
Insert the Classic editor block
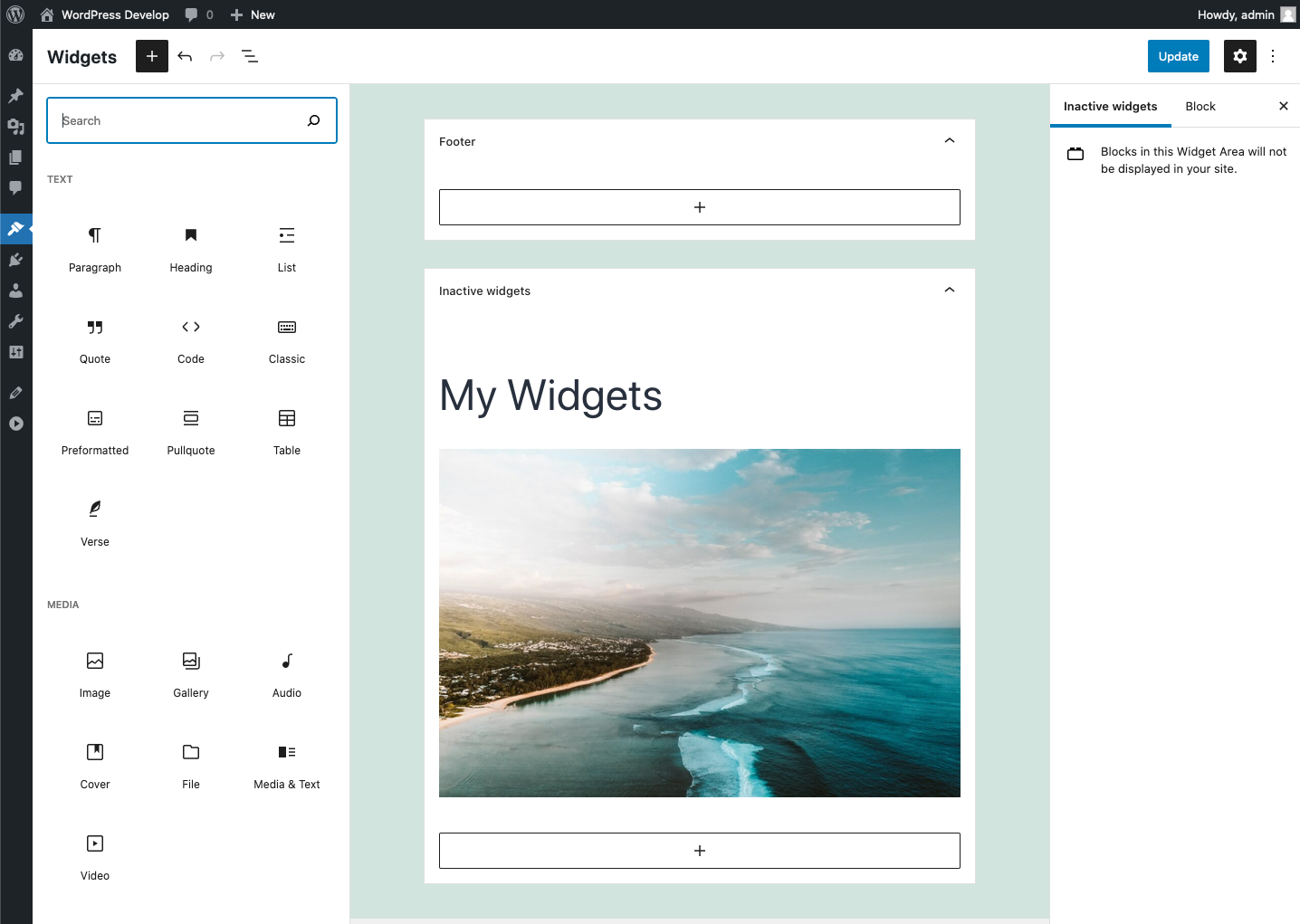click(x=287, y=340)
